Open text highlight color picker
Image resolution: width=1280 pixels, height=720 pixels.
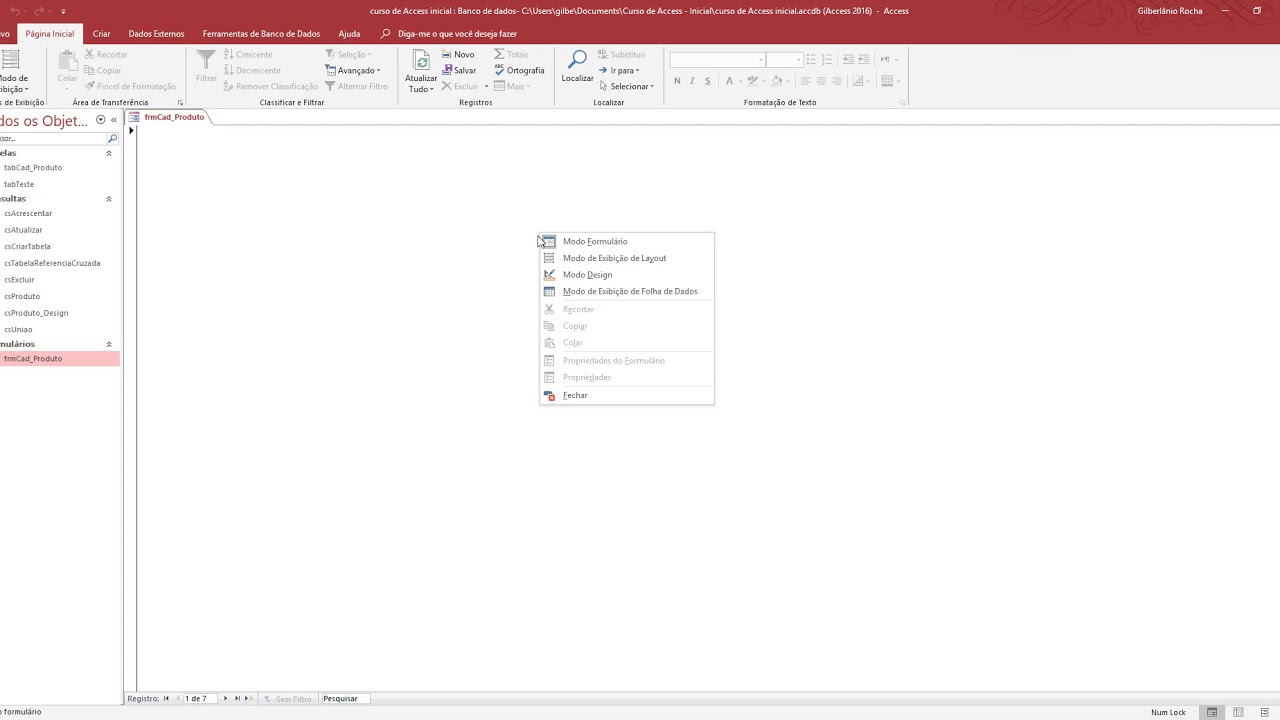(757, 81)
